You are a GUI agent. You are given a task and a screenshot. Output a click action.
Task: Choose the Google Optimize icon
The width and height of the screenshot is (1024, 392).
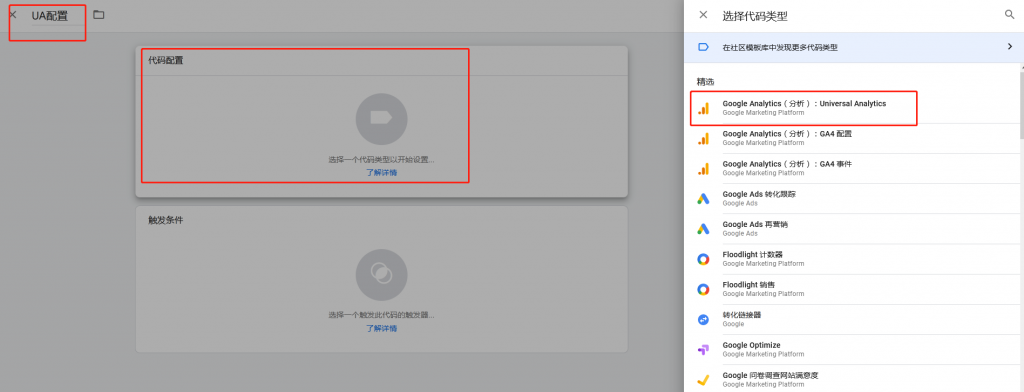tap(703, 350)
